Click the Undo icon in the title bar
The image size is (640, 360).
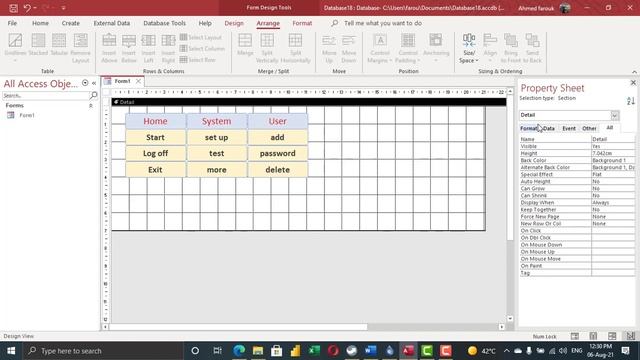click(27, 8)
